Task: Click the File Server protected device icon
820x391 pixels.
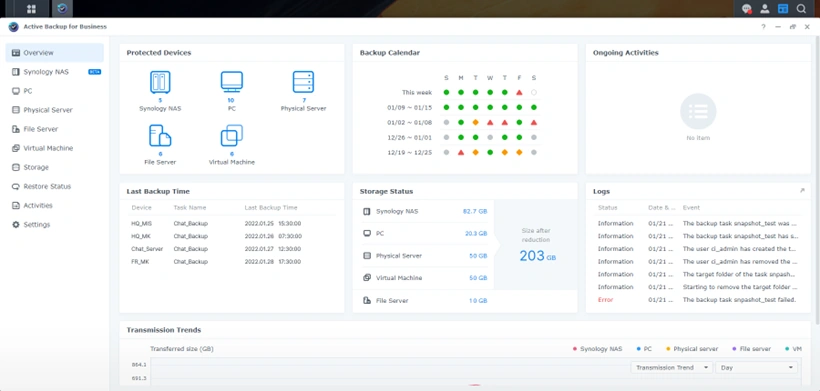Action: [x=160, y=136]
